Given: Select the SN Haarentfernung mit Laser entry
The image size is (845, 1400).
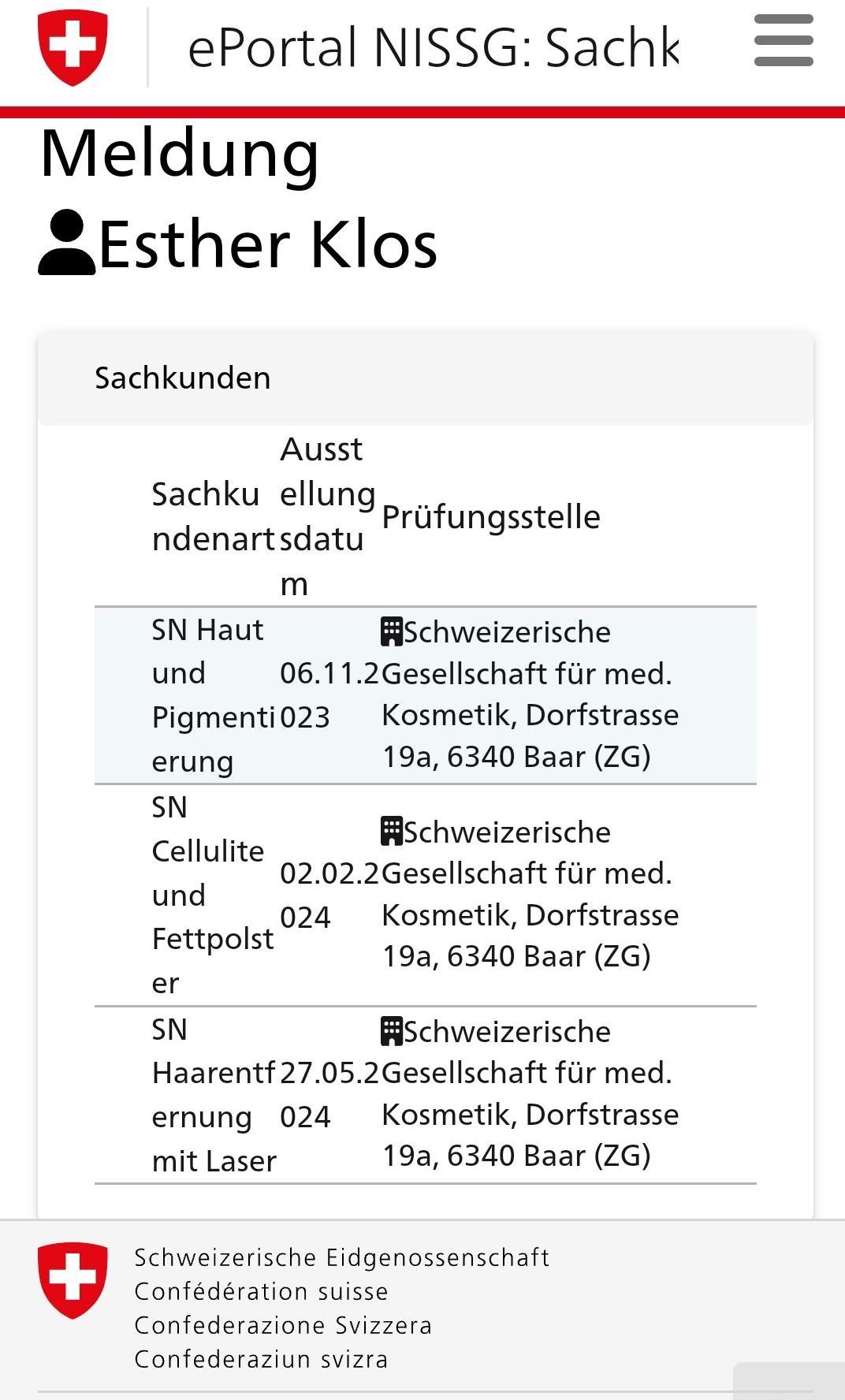Looking at the screenshot, I should point(426,1095).
